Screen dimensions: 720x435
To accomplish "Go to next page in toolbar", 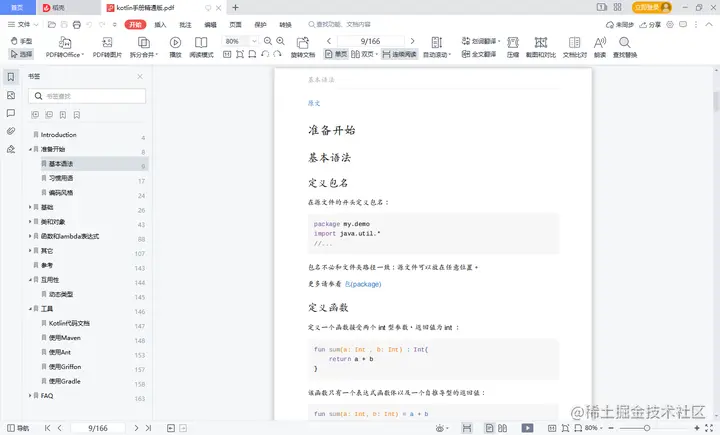I will coord(412,41).
